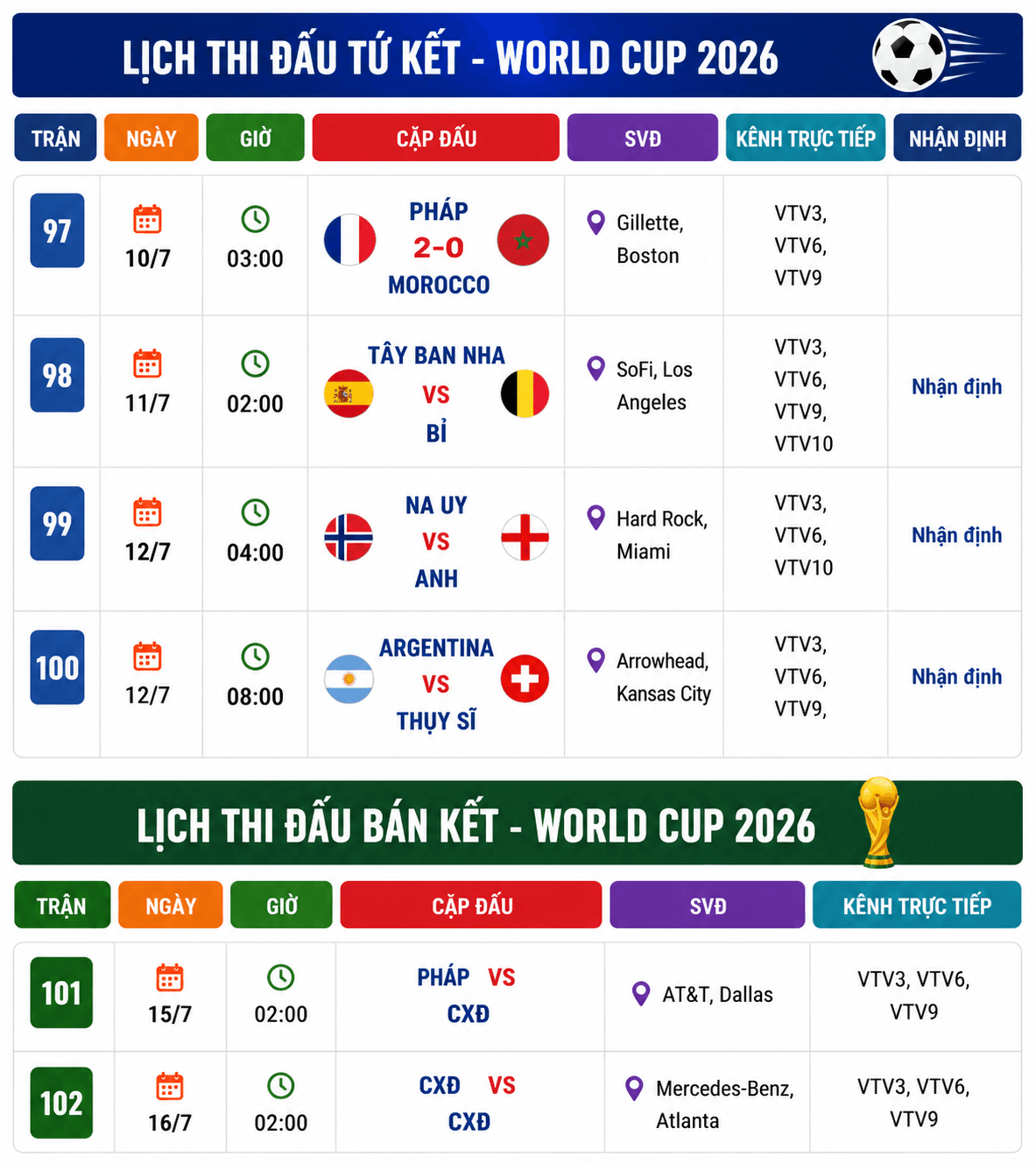The height and width of the screenshot is (1164, 1036).
Task: Open Nhận định link for Na Uy vs Anh
Action: (x=956, y=535)
